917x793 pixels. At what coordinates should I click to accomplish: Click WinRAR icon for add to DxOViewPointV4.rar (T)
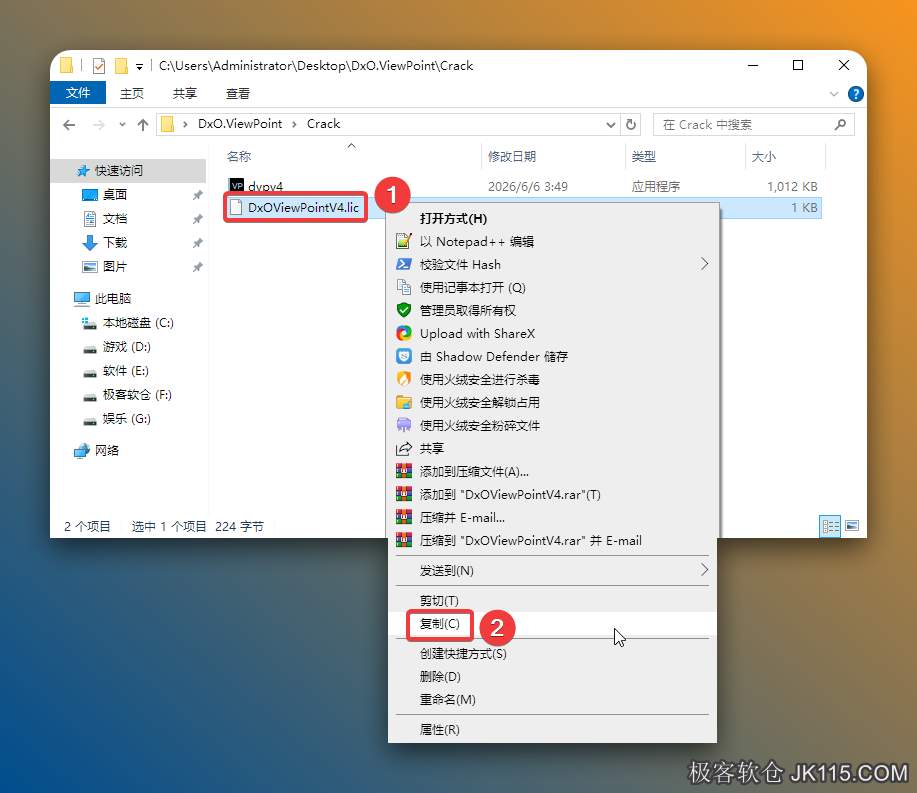pos(404,494)
